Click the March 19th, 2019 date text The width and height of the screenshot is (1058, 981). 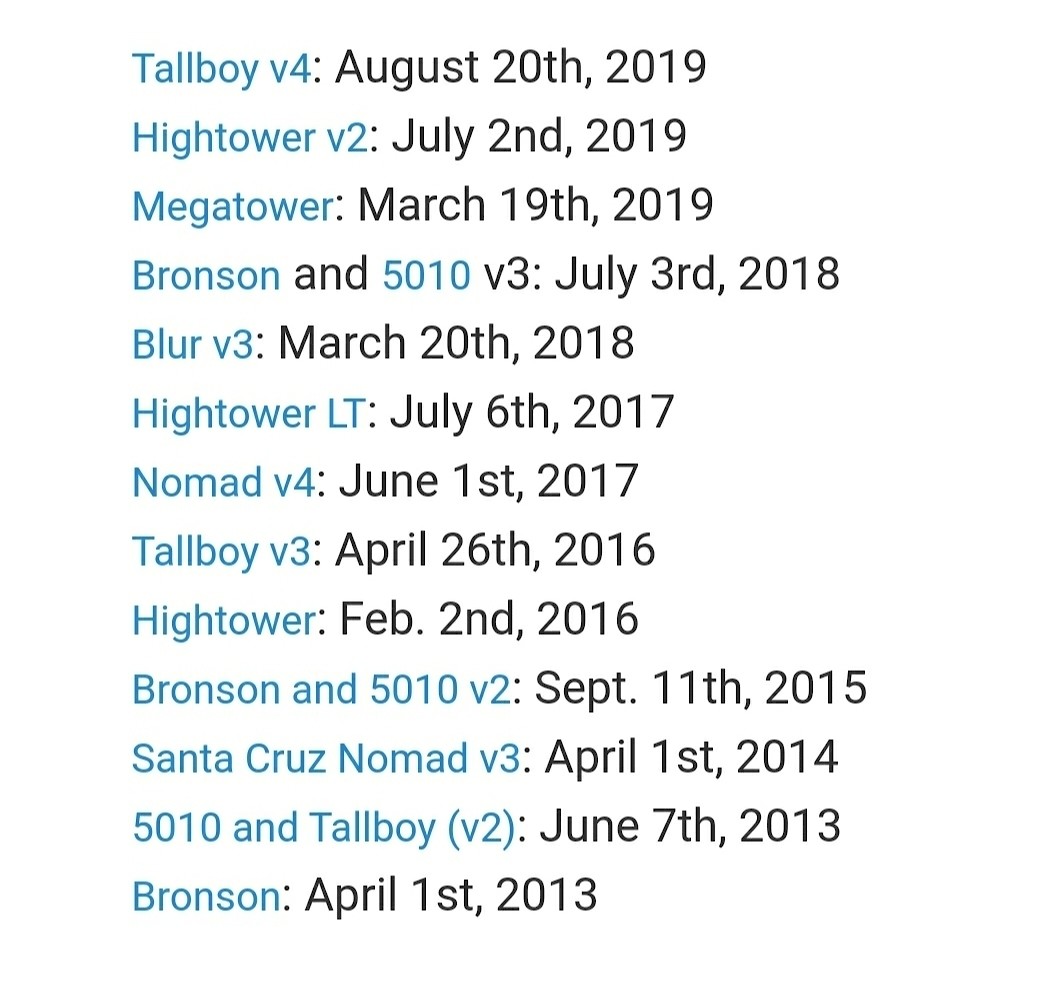[535, 207]
